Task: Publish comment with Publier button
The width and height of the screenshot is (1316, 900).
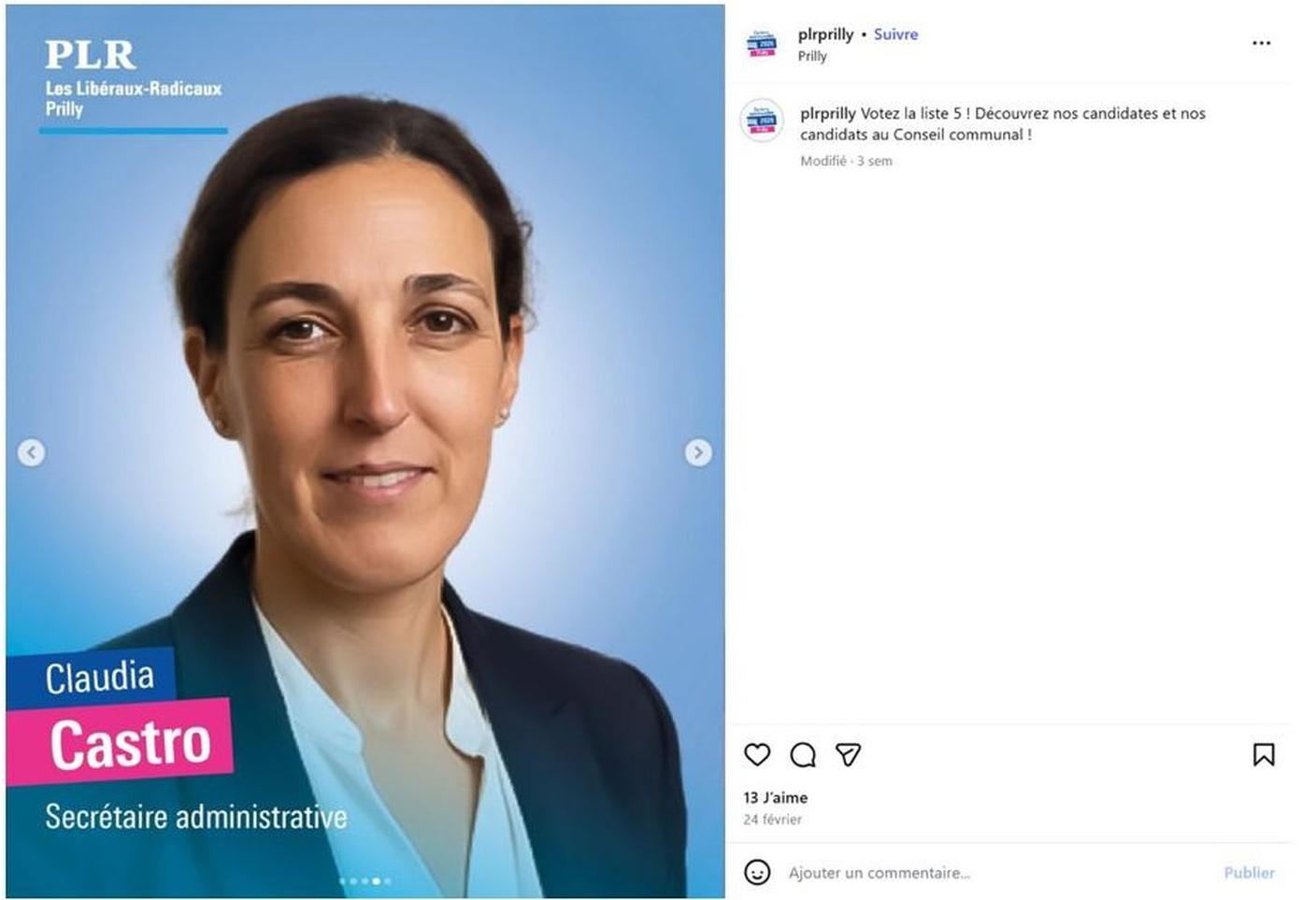Action: (x=1249, y=872)
